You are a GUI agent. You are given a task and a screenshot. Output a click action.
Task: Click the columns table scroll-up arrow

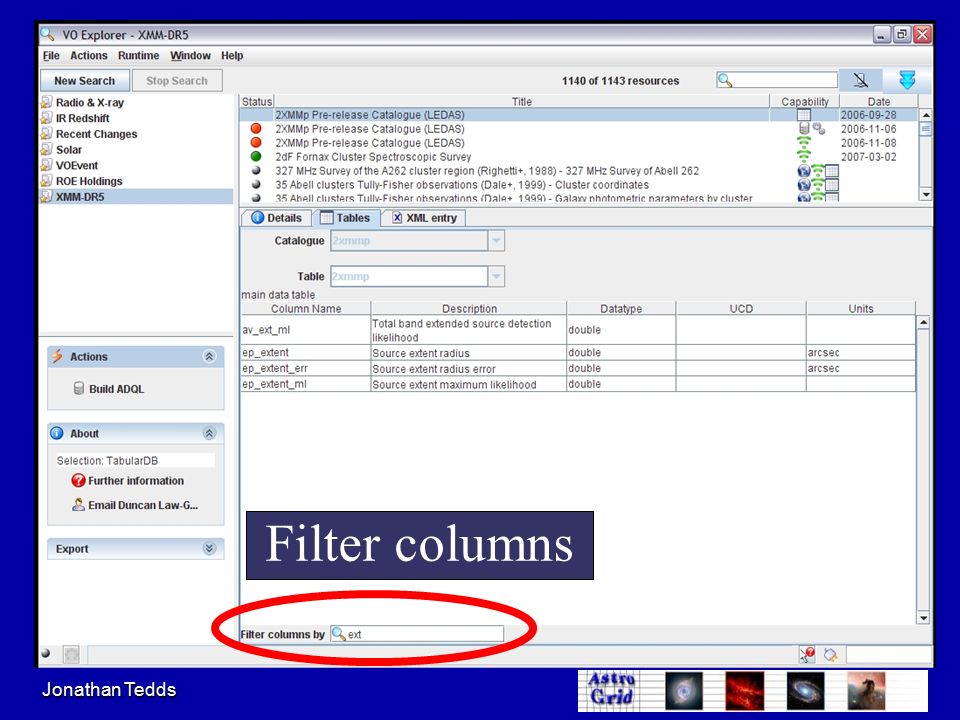tap(923, 323)
